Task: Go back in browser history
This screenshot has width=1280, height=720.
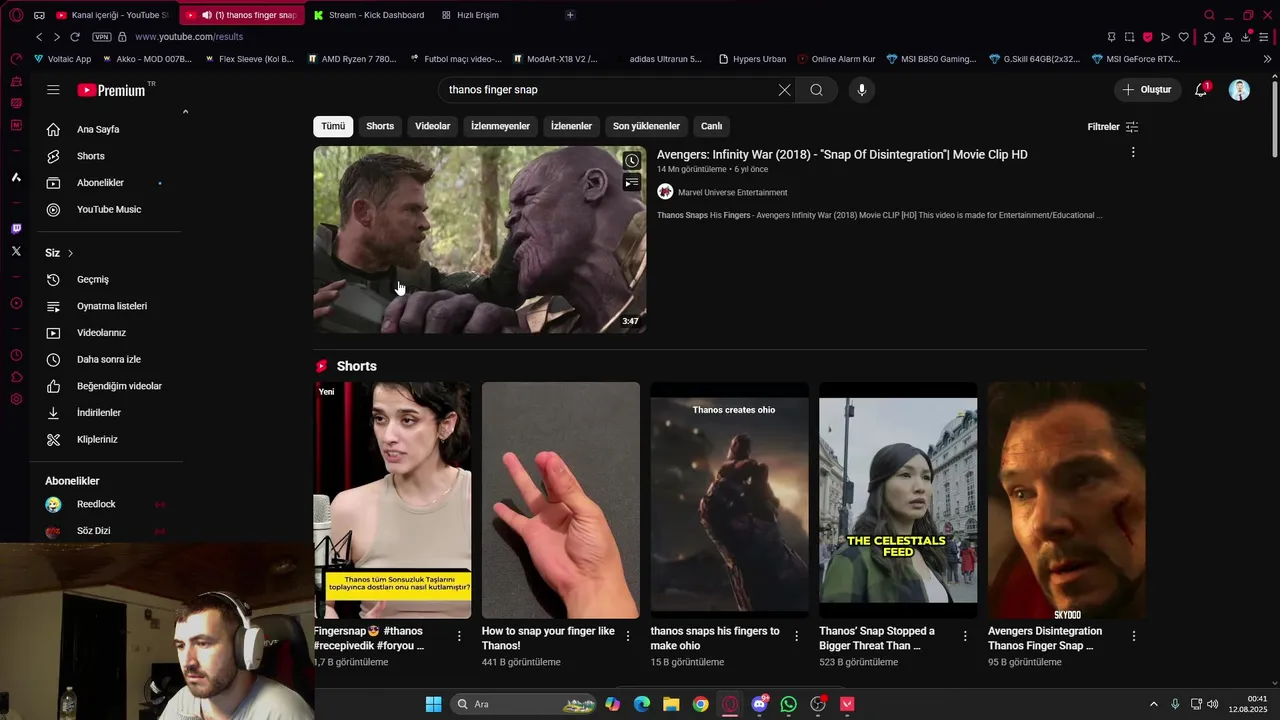Action: click(39, 37)
